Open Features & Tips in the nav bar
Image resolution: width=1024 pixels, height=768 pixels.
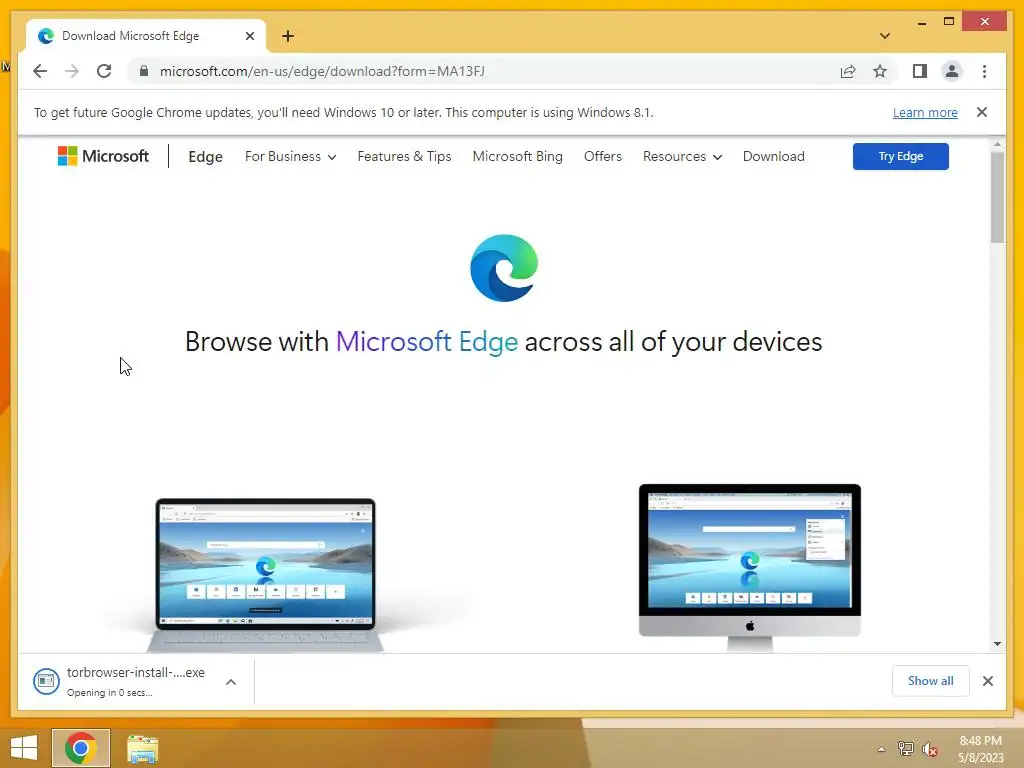[x=404, y=157]
